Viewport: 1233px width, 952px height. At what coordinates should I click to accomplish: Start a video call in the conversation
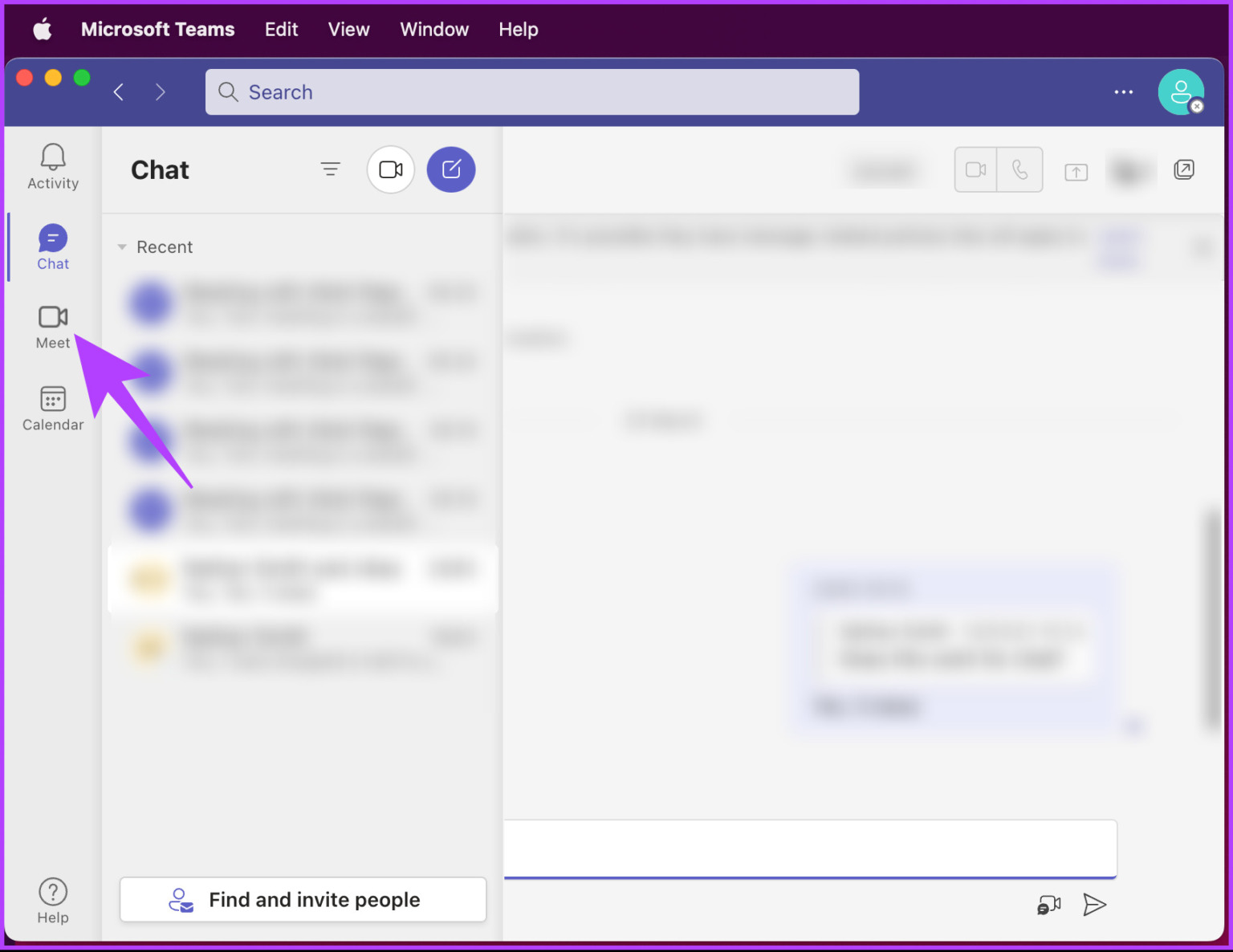point(975,169)
